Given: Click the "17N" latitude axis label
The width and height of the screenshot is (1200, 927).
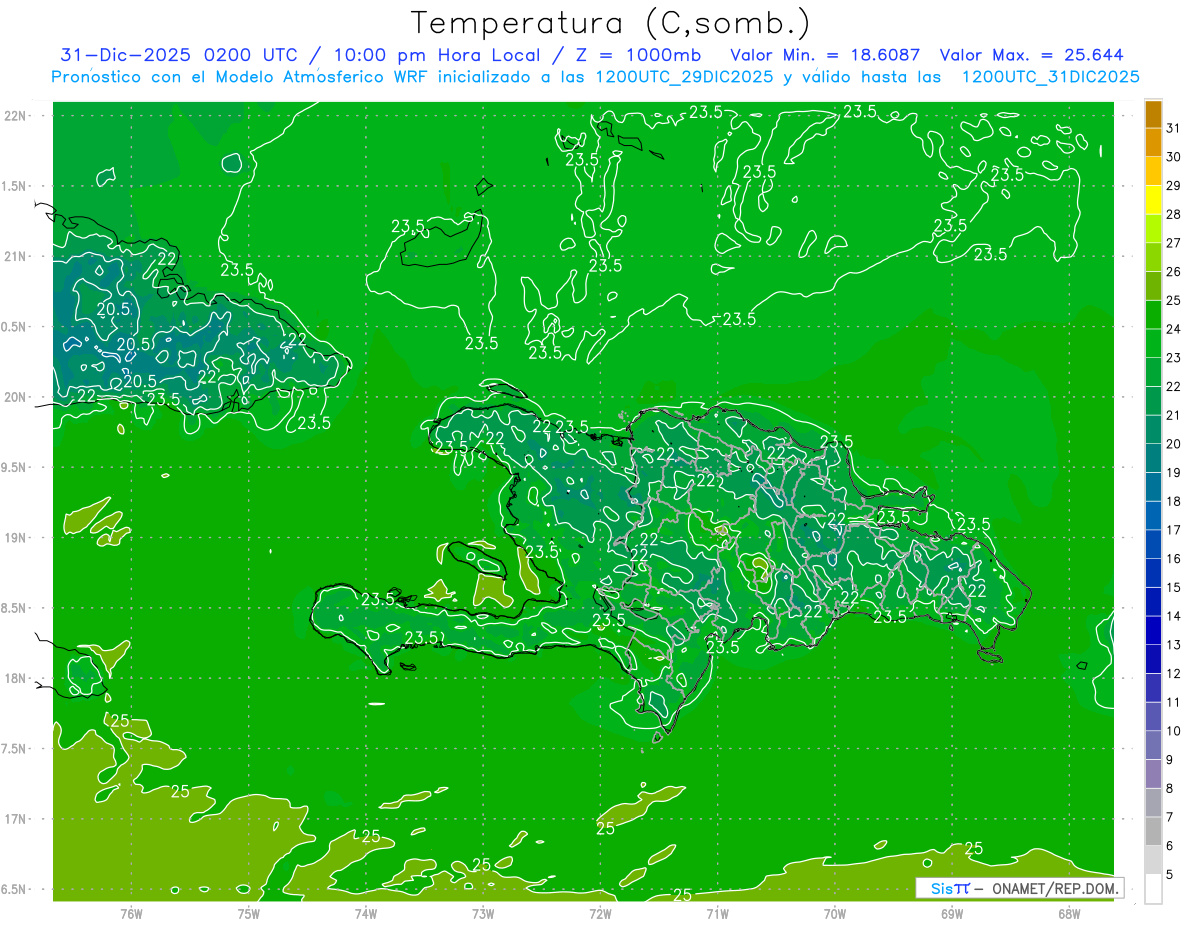Looking at the screenshot, I should 15,819.
